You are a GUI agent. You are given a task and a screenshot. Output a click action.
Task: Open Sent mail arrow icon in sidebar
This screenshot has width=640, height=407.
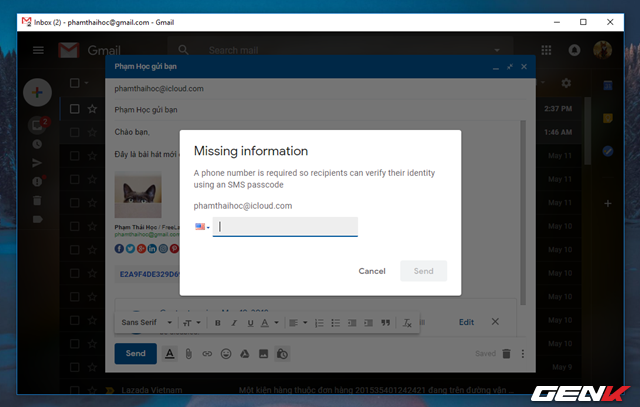click(37, 163)
